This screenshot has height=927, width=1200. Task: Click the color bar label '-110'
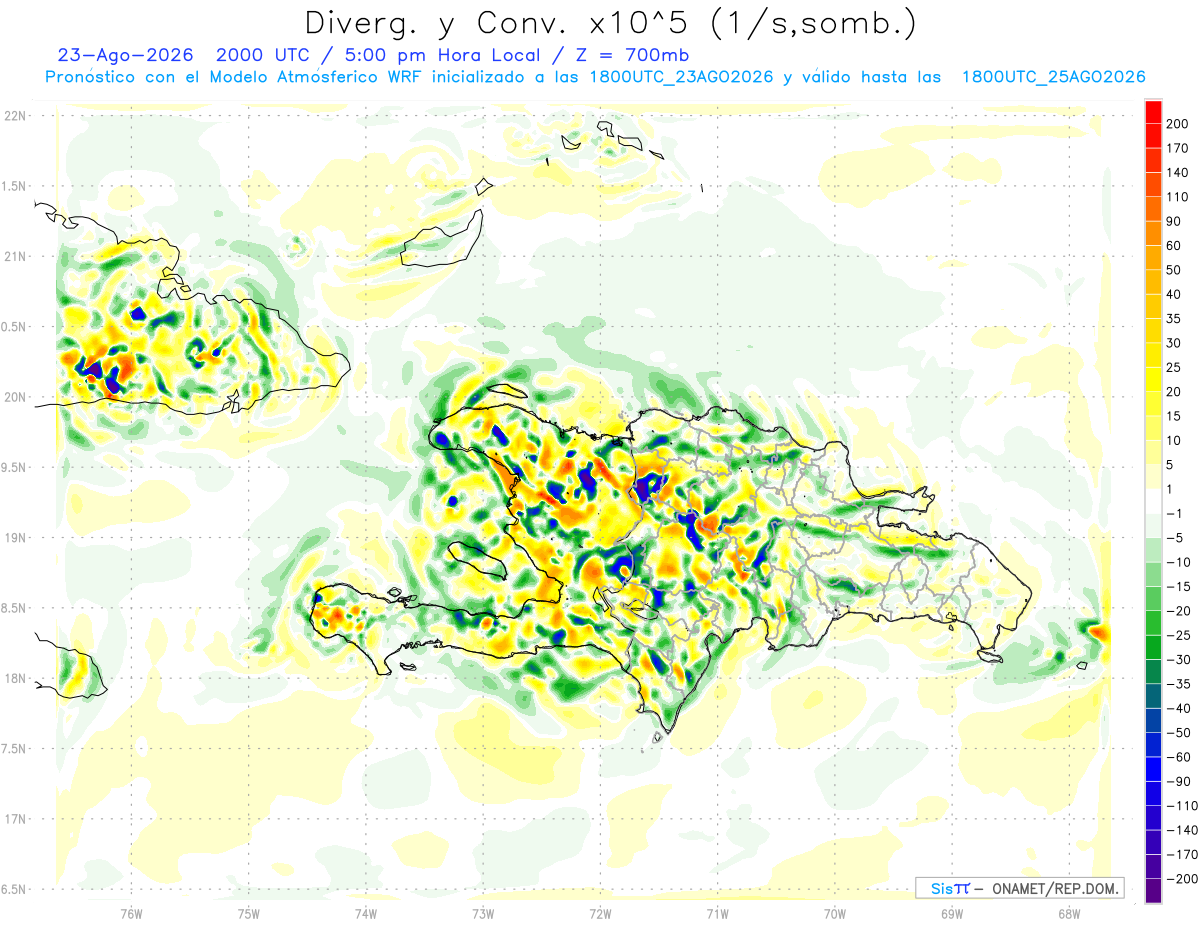1184,805
